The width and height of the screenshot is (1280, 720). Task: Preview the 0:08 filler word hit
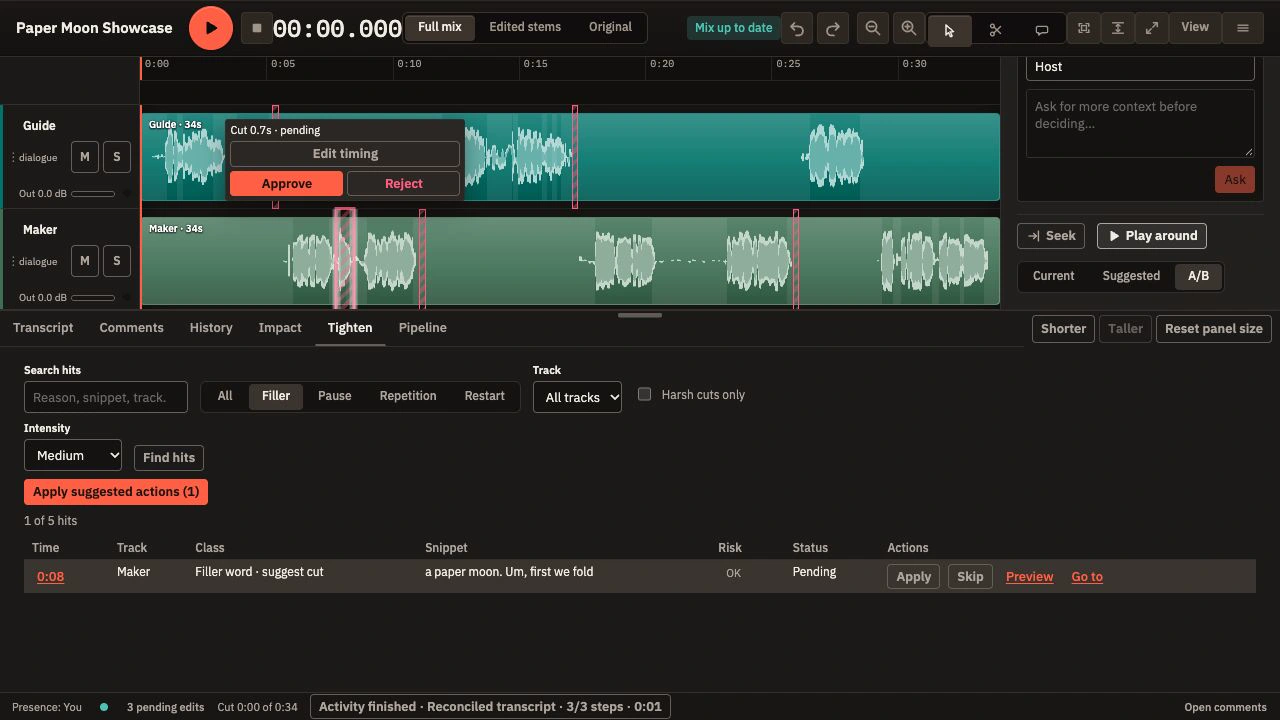click(x=1030, y=577)
